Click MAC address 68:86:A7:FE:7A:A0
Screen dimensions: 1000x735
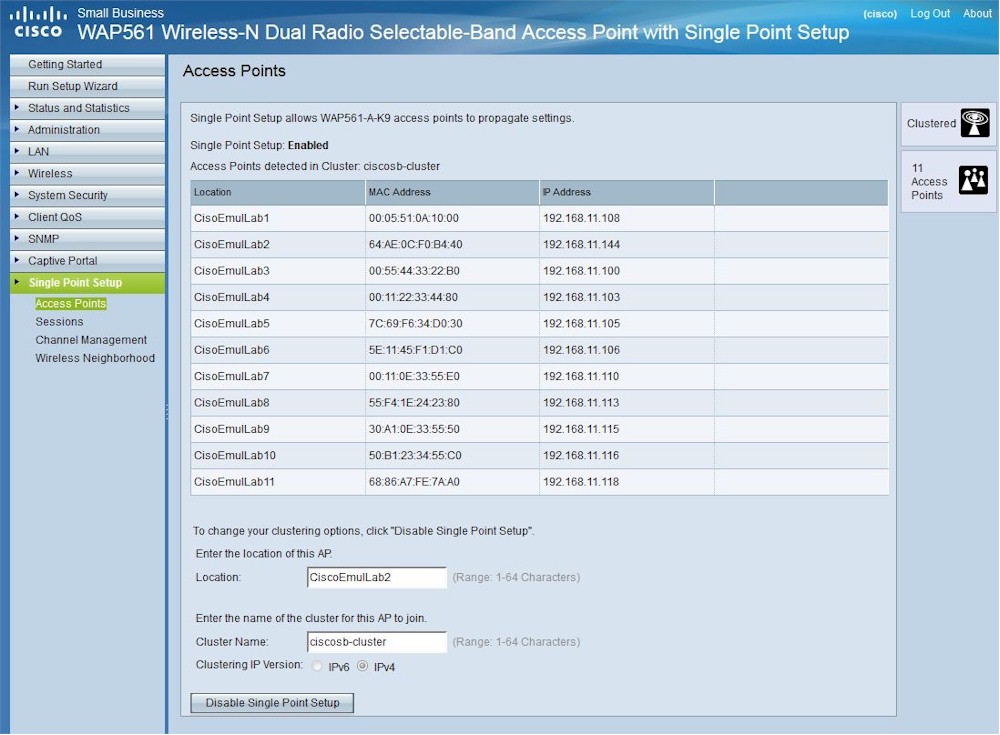coord(414,482)
